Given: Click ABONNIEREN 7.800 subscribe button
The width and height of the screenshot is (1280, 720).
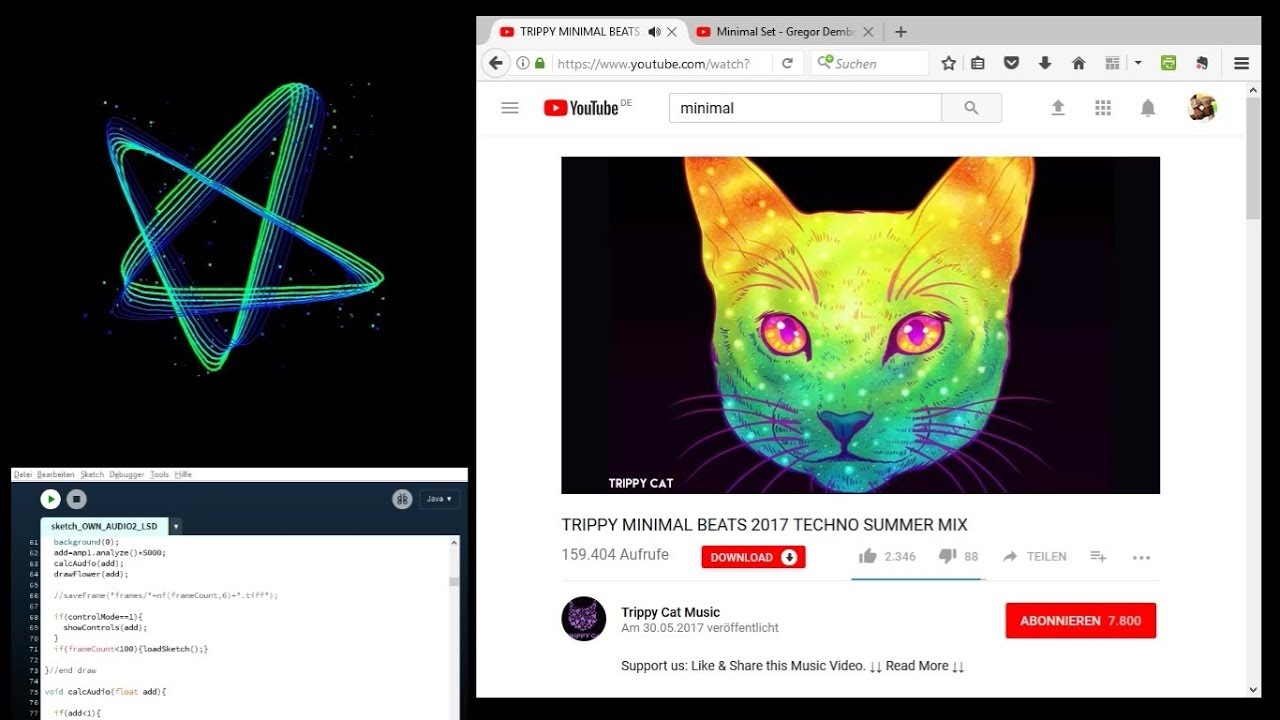Looking at the screenshot, I should coord(1081,621).
